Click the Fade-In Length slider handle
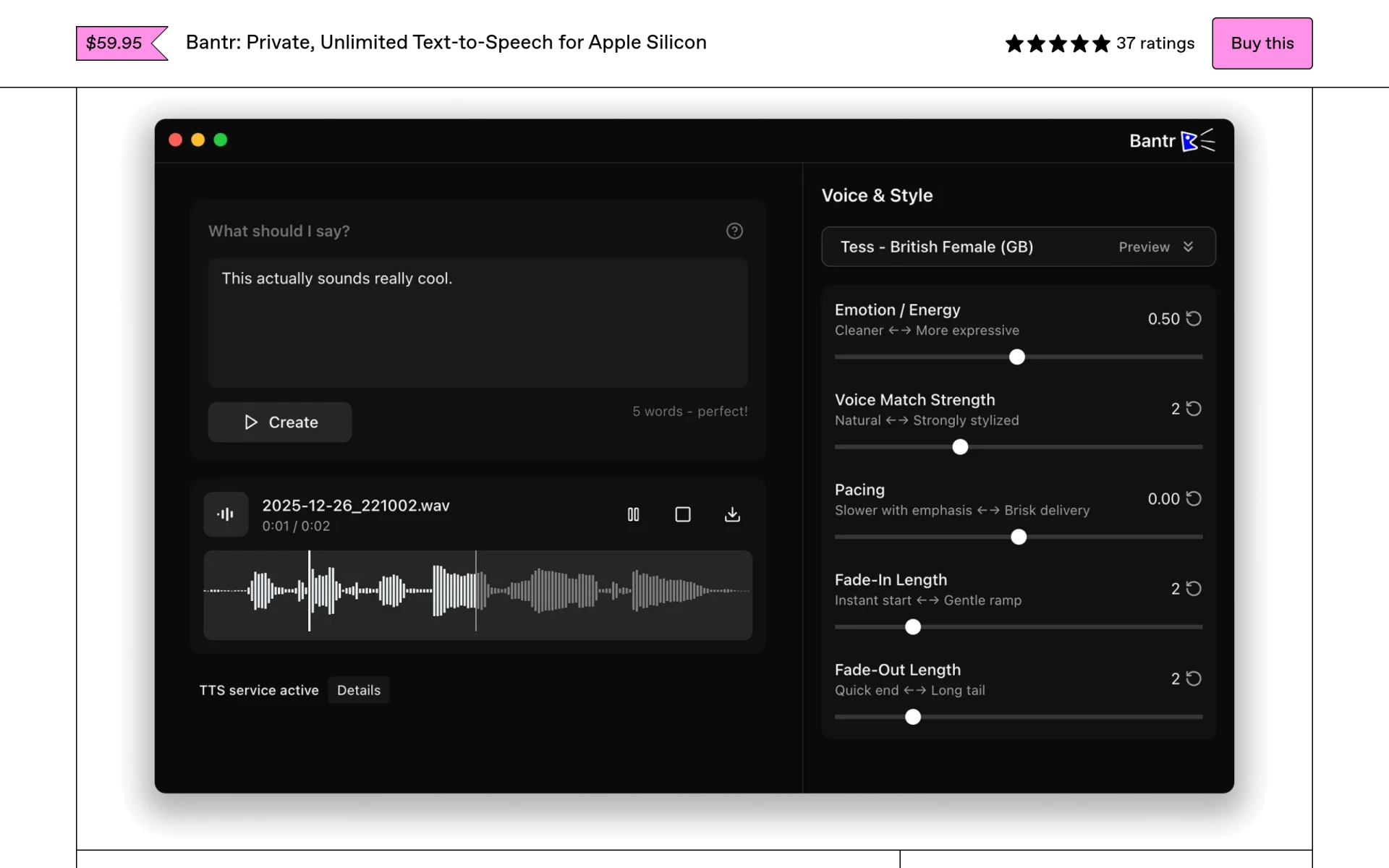The image size is (1389, 868). tap(913, 627)
